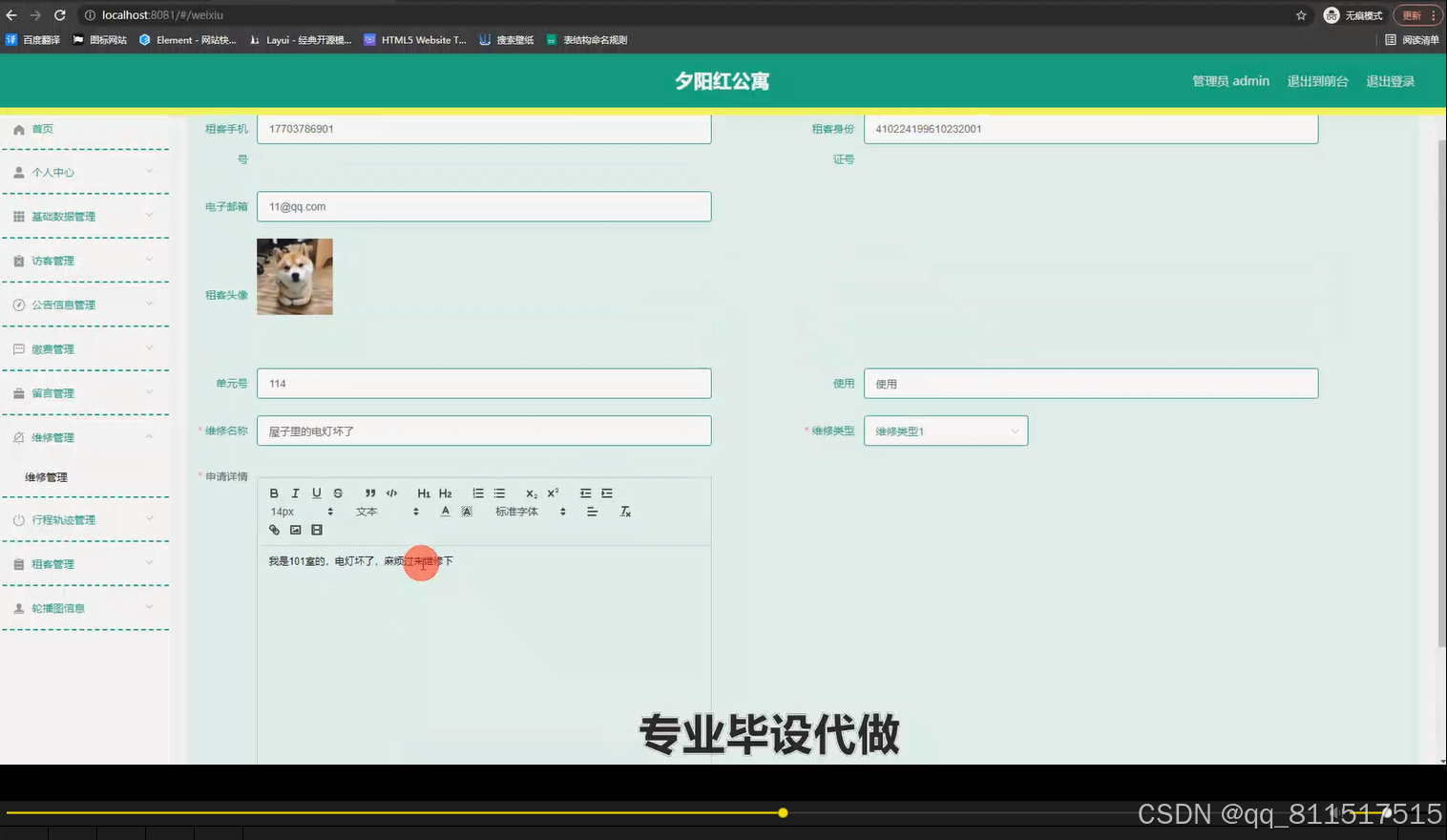The height and width of the screenshot is (840, 1447).
Task: Open the Element bookmark
Action: (x=188, y=40)
